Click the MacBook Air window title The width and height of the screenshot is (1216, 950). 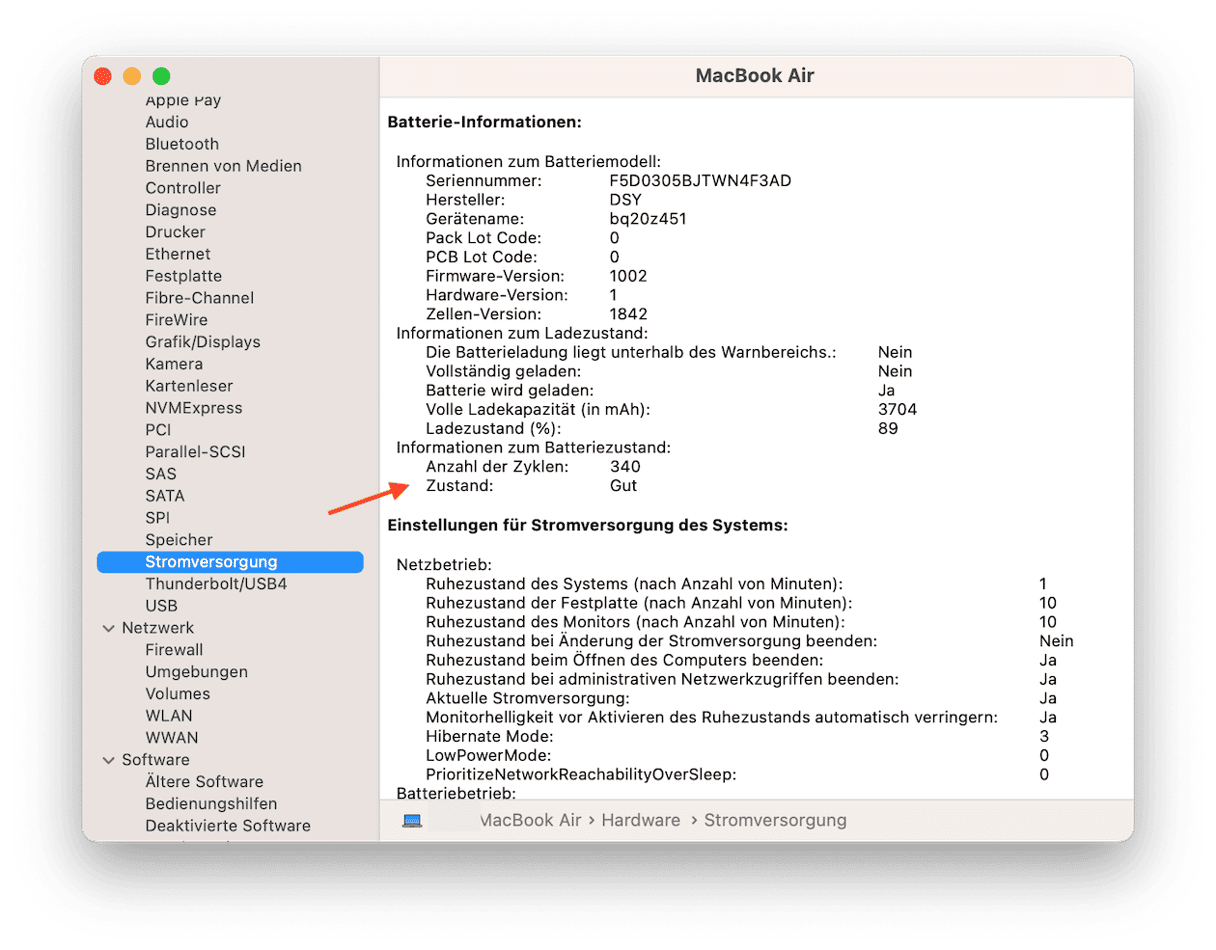coord(755,76)
